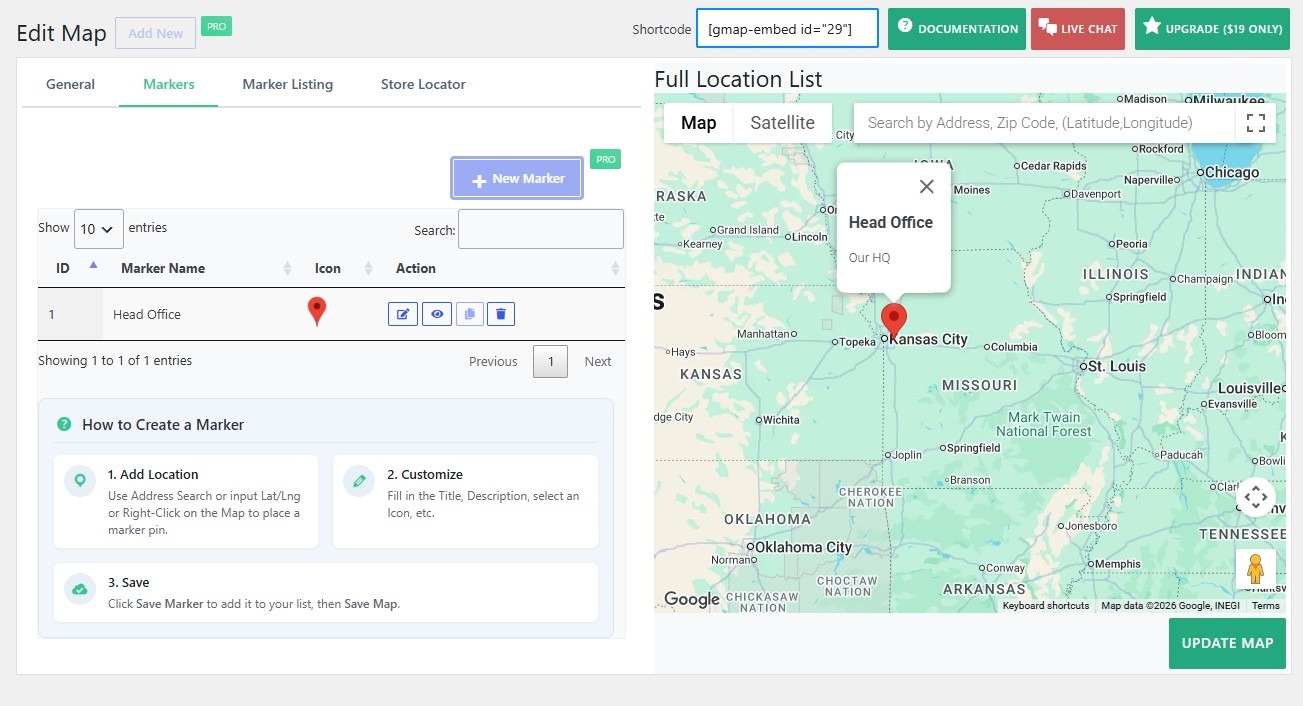
Task: Sort table by Action column
Action: click(501, 268)
